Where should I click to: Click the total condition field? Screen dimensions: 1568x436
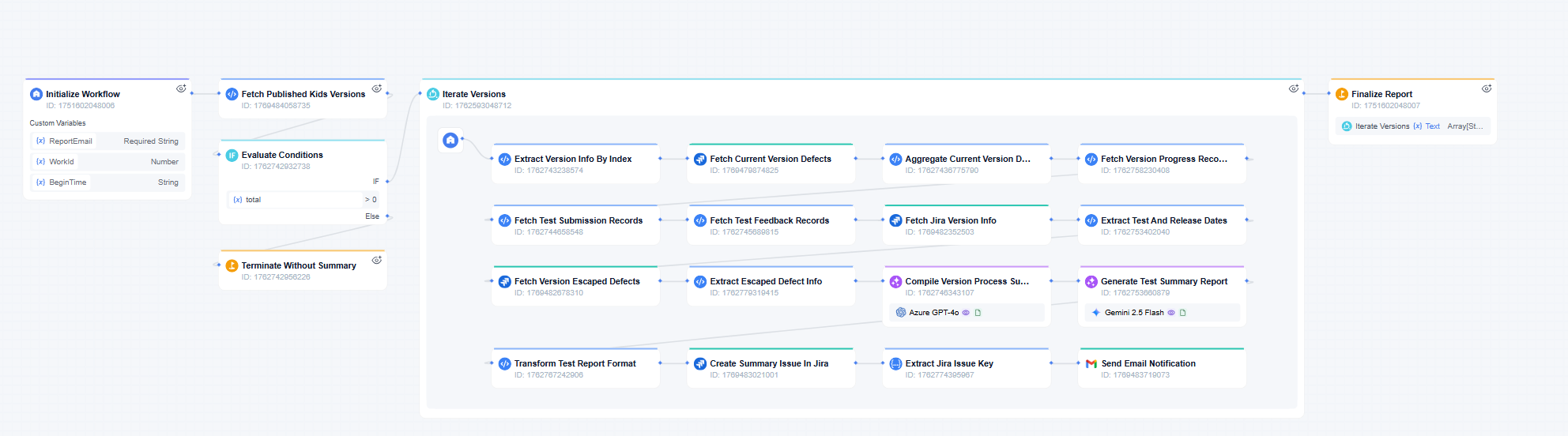(x=294, y=200)
